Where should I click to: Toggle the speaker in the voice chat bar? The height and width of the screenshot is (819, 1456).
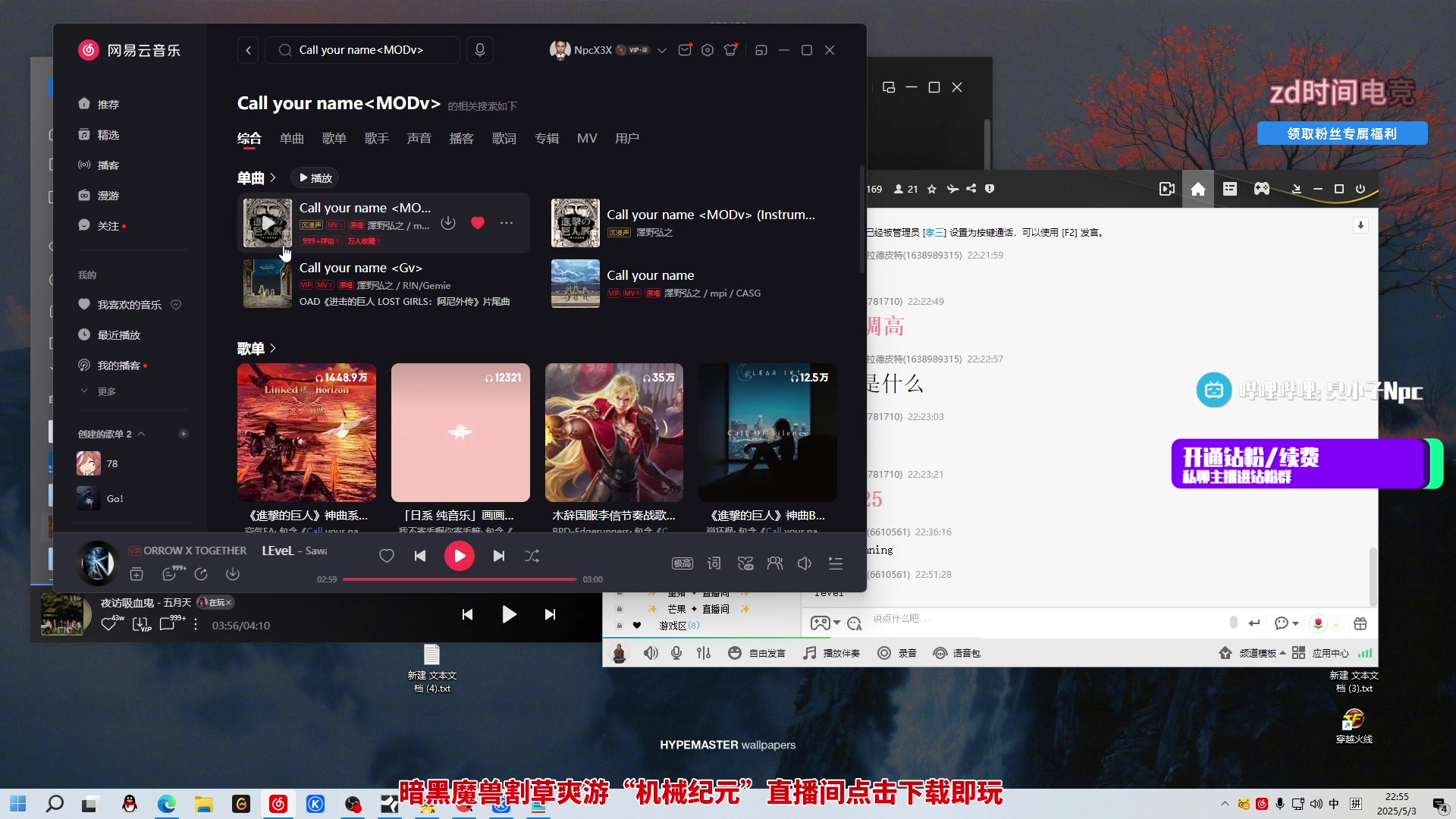(x=651, y=653)
